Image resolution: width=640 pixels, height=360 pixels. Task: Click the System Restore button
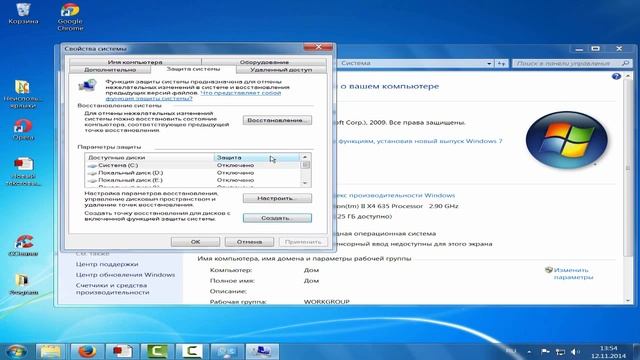[277, 120]
